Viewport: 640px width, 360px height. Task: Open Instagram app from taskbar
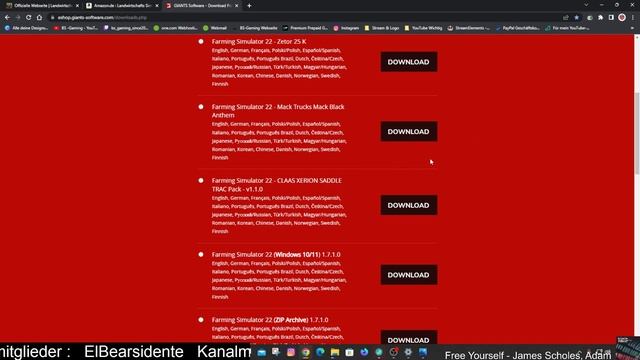291,352
